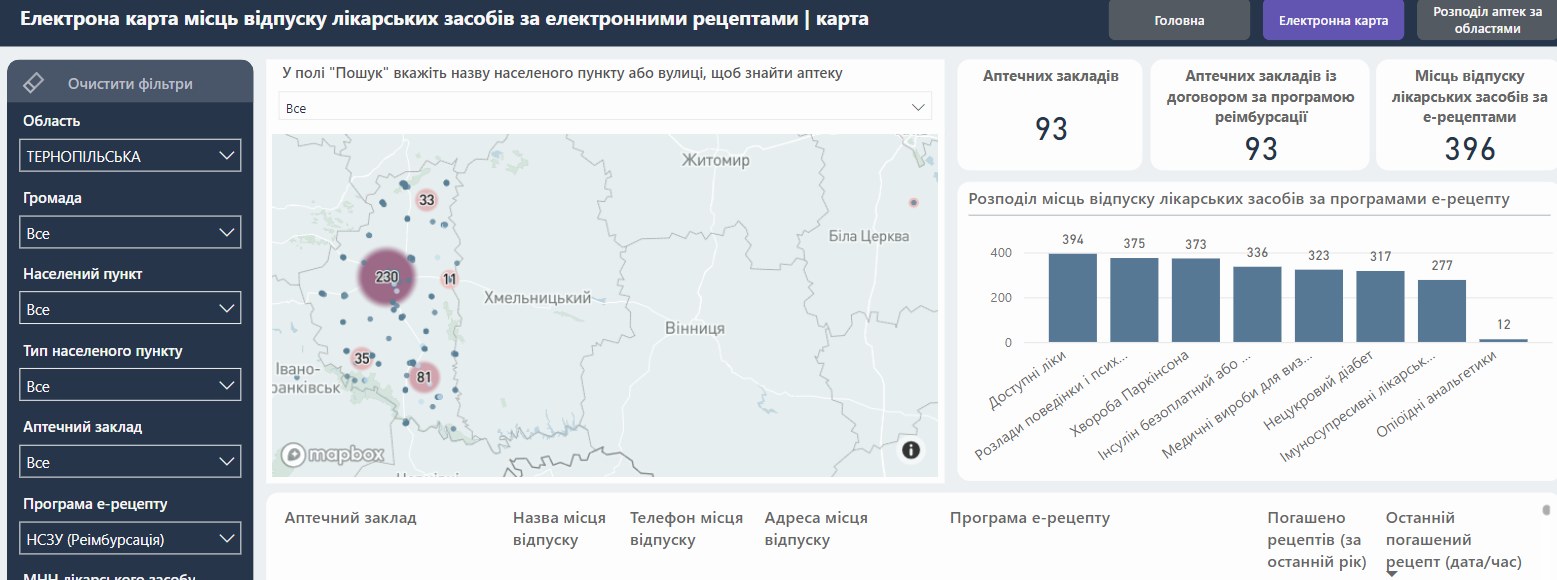Image resolution: width=1557 pixels, height=580 pixels.
Task: Open the "Область" dropdown showing ТЕРНОПІЛЬСЬКА
Action: click(x=130, y=155)
